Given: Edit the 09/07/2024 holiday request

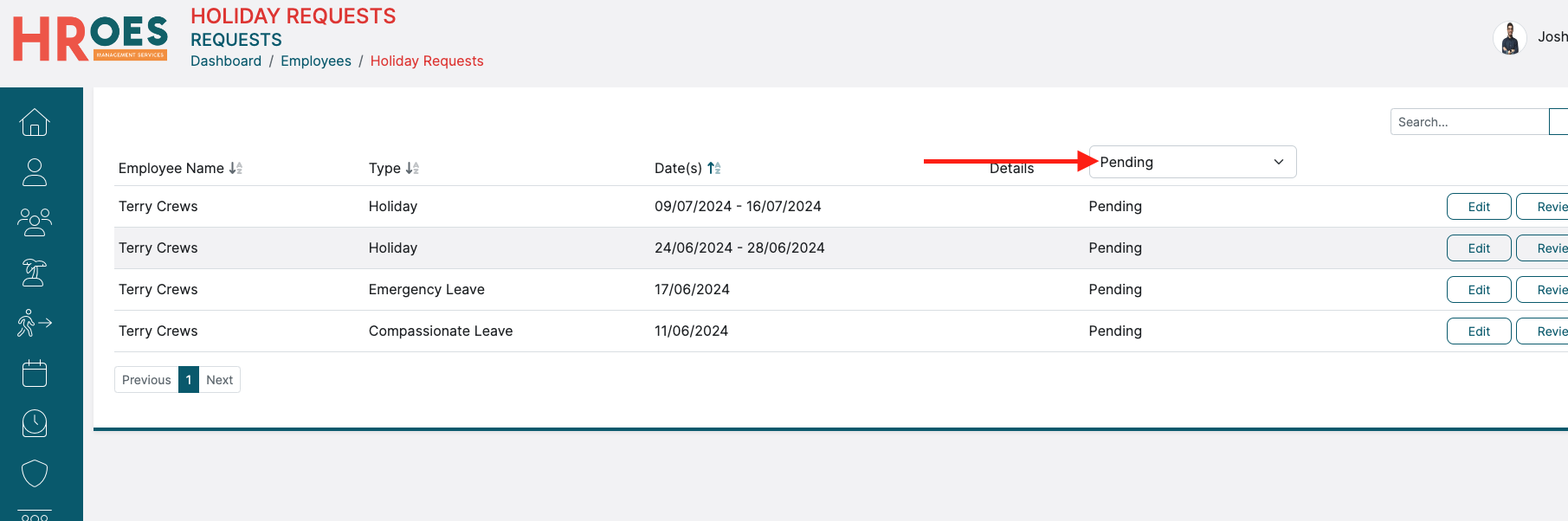Looking at the screenshot, I should point(1478,207).
